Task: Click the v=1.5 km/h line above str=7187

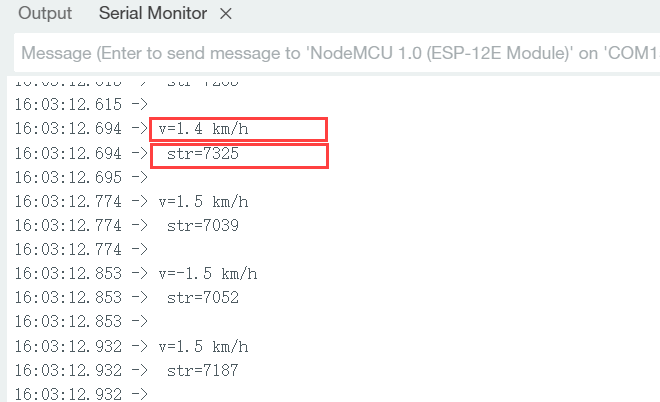Action: (203, 346)
